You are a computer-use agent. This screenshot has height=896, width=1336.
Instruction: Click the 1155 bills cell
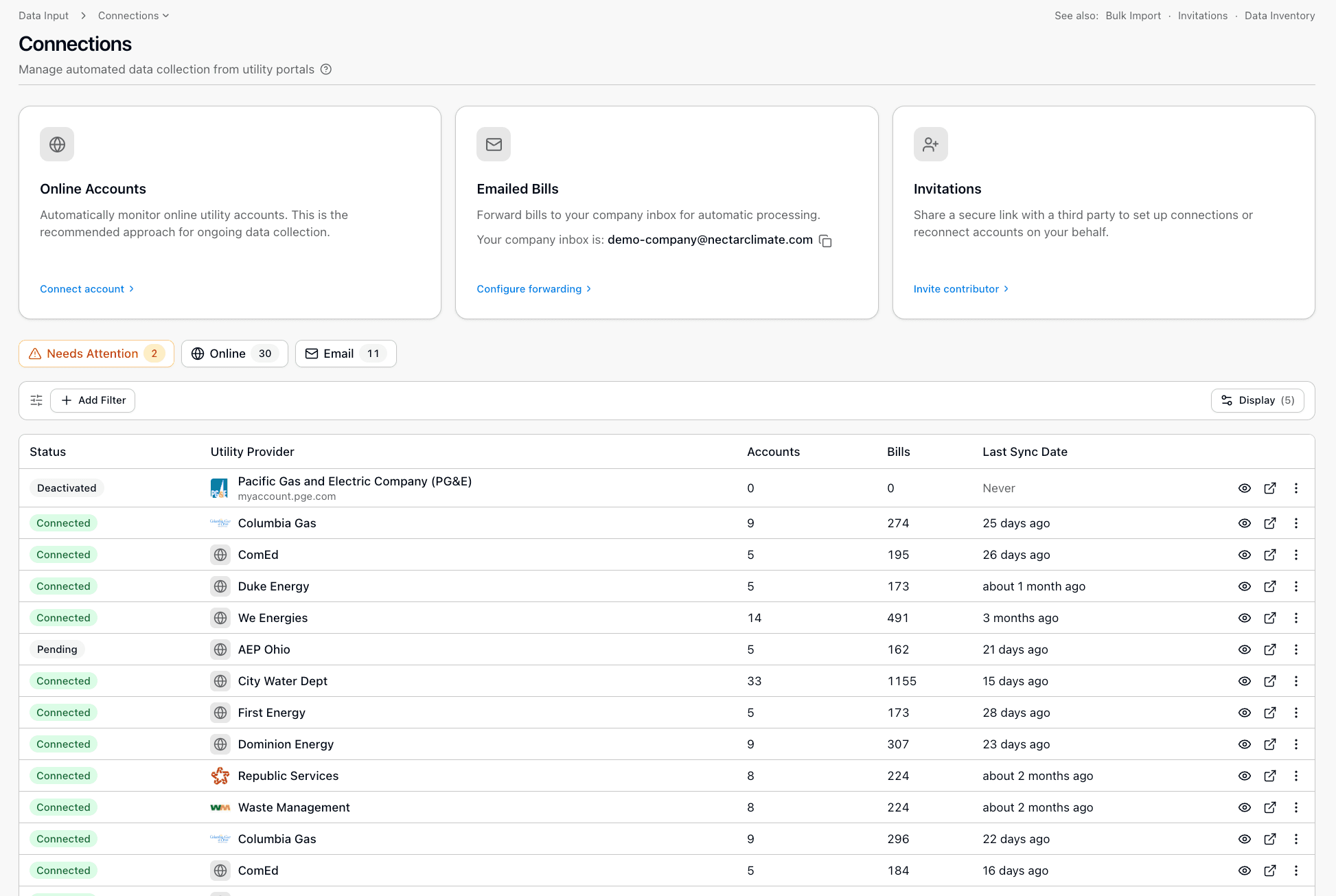pos(901,681)
